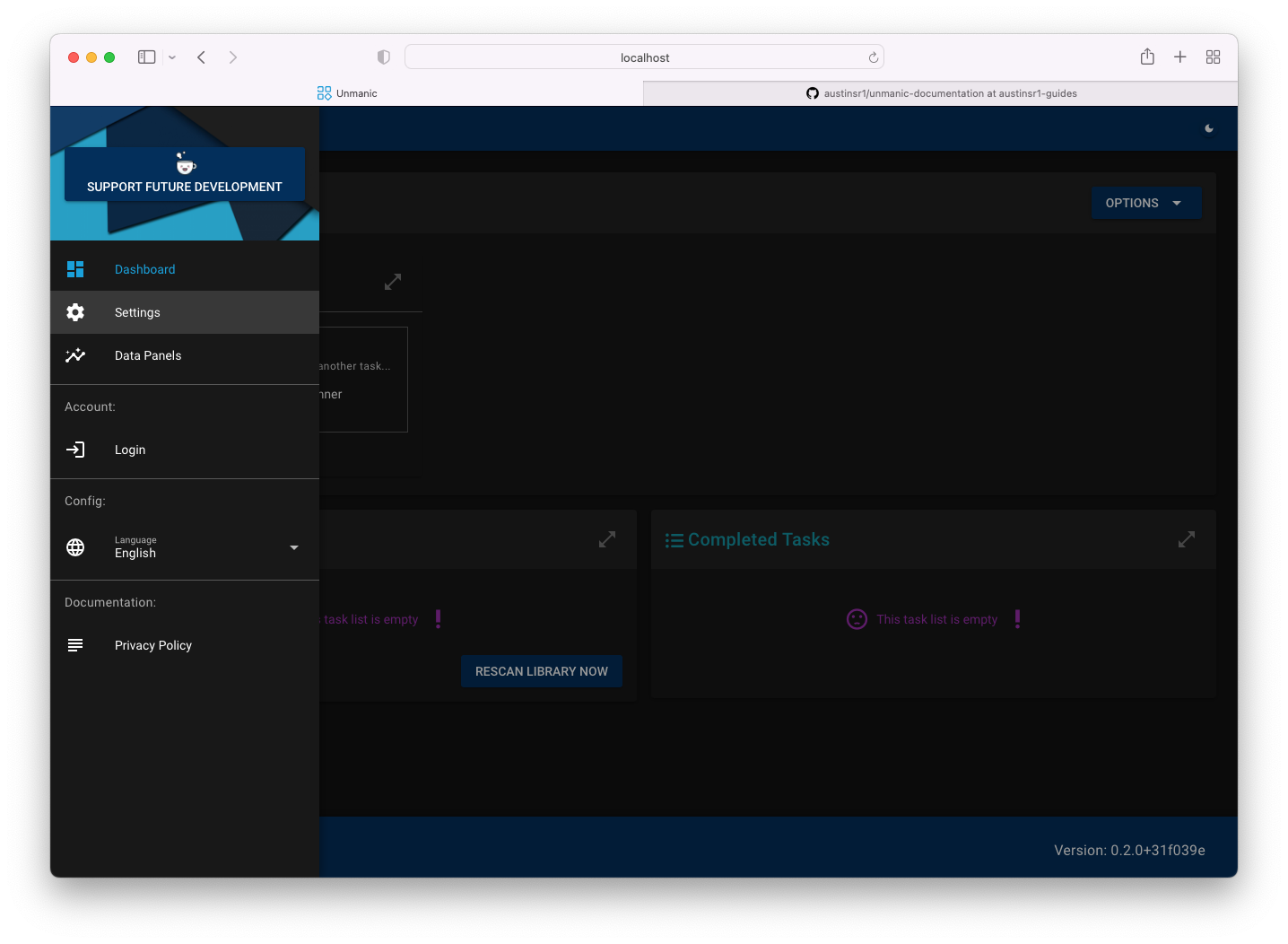Switch to the austinsr1/unmanic-documentation tab

[x=940, y=93]
